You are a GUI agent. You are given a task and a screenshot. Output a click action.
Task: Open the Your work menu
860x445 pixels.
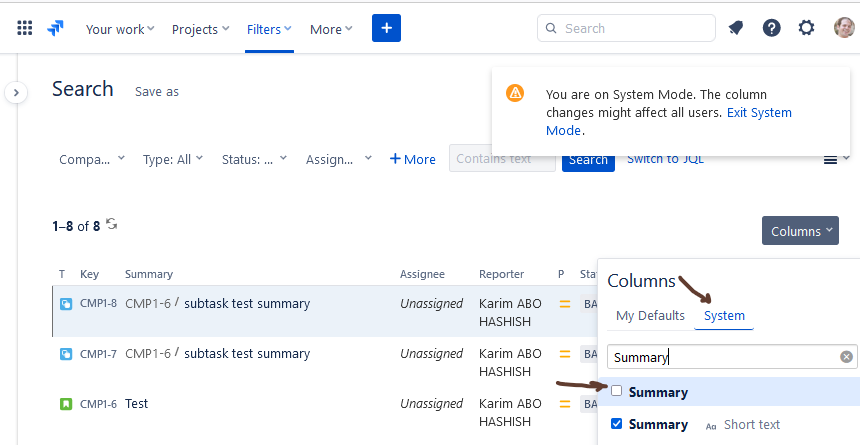120,29
